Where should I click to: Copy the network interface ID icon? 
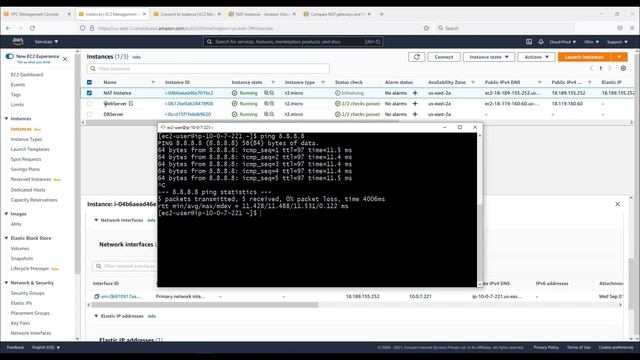(x=97, y=296)
